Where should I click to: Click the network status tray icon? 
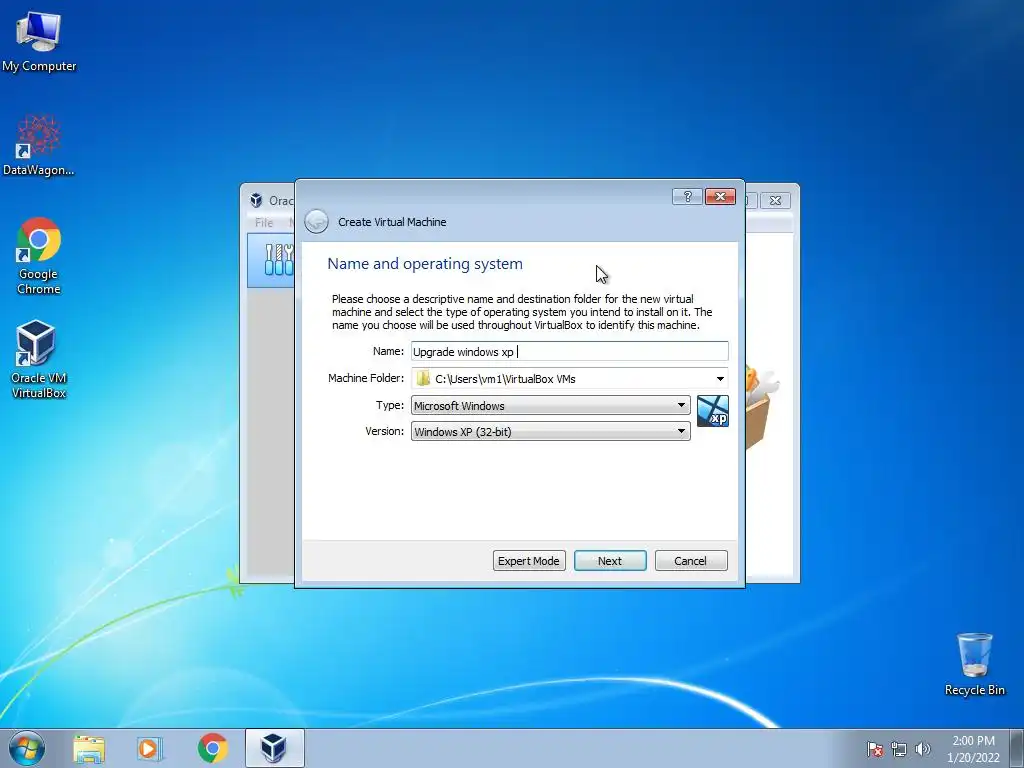tap(899, 749)
